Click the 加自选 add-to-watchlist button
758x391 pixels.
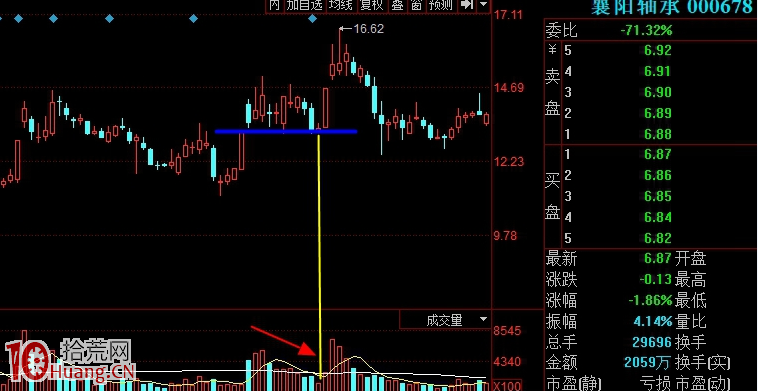304,5
